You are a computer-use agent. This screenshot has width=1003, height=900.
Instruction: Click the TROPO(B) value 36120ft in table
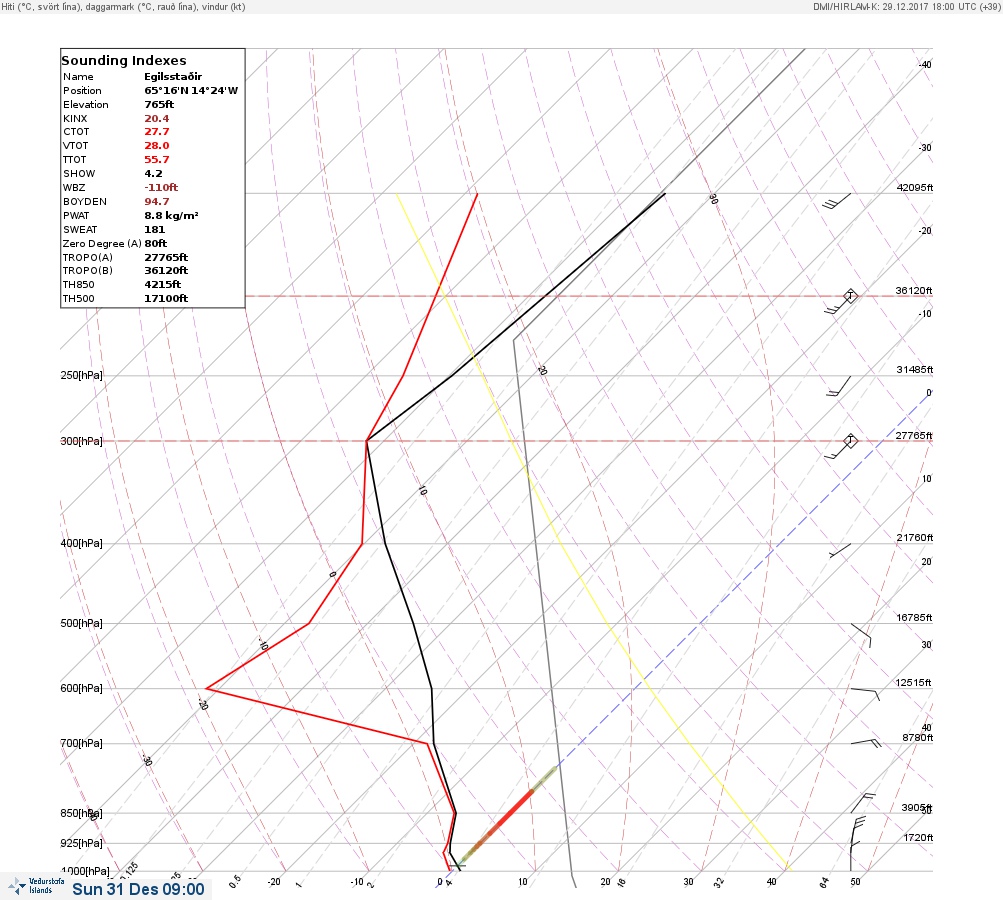pyautogui.click(x=166, y=271)
